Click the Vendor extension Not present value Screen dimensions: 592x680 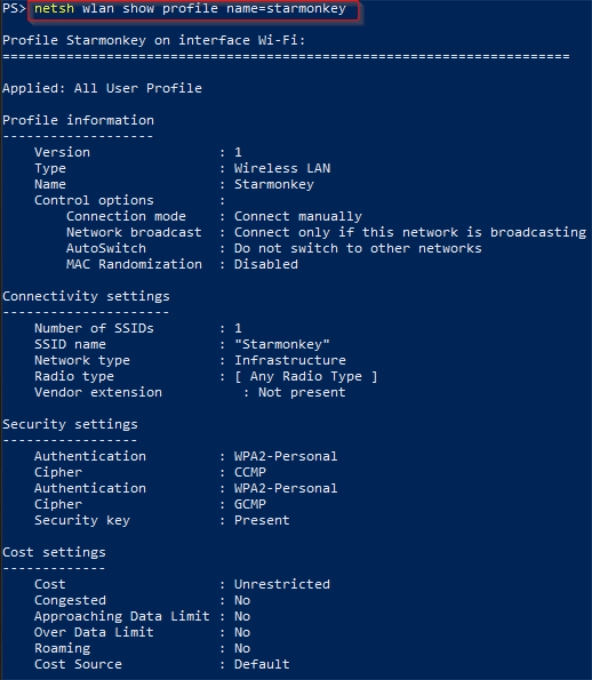tap(302, 392)
